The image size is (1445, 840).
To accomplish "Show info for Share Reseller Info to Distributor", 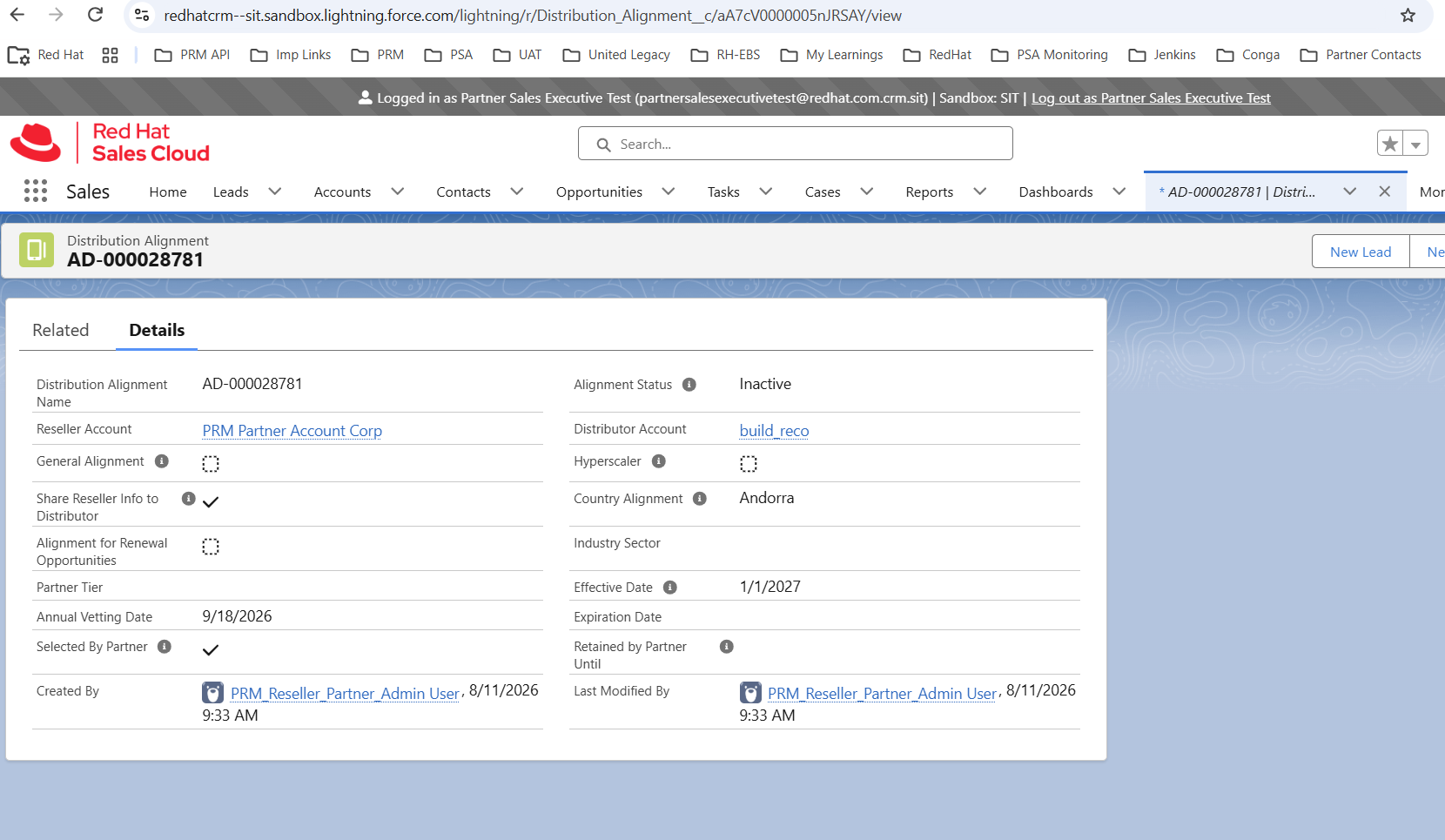I will pyautogui.click(x=188, y=499).
